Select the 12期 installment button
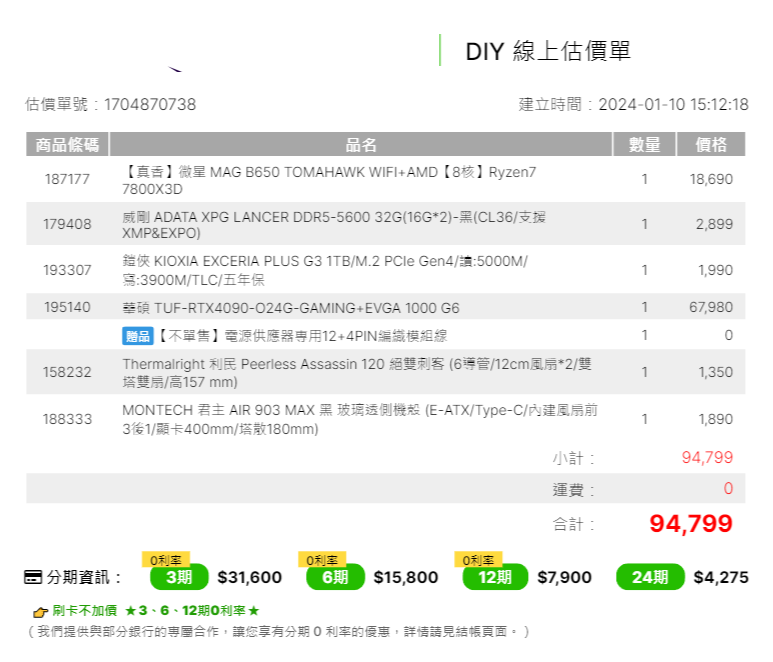The image size is (773, 662). click(495, 577)
